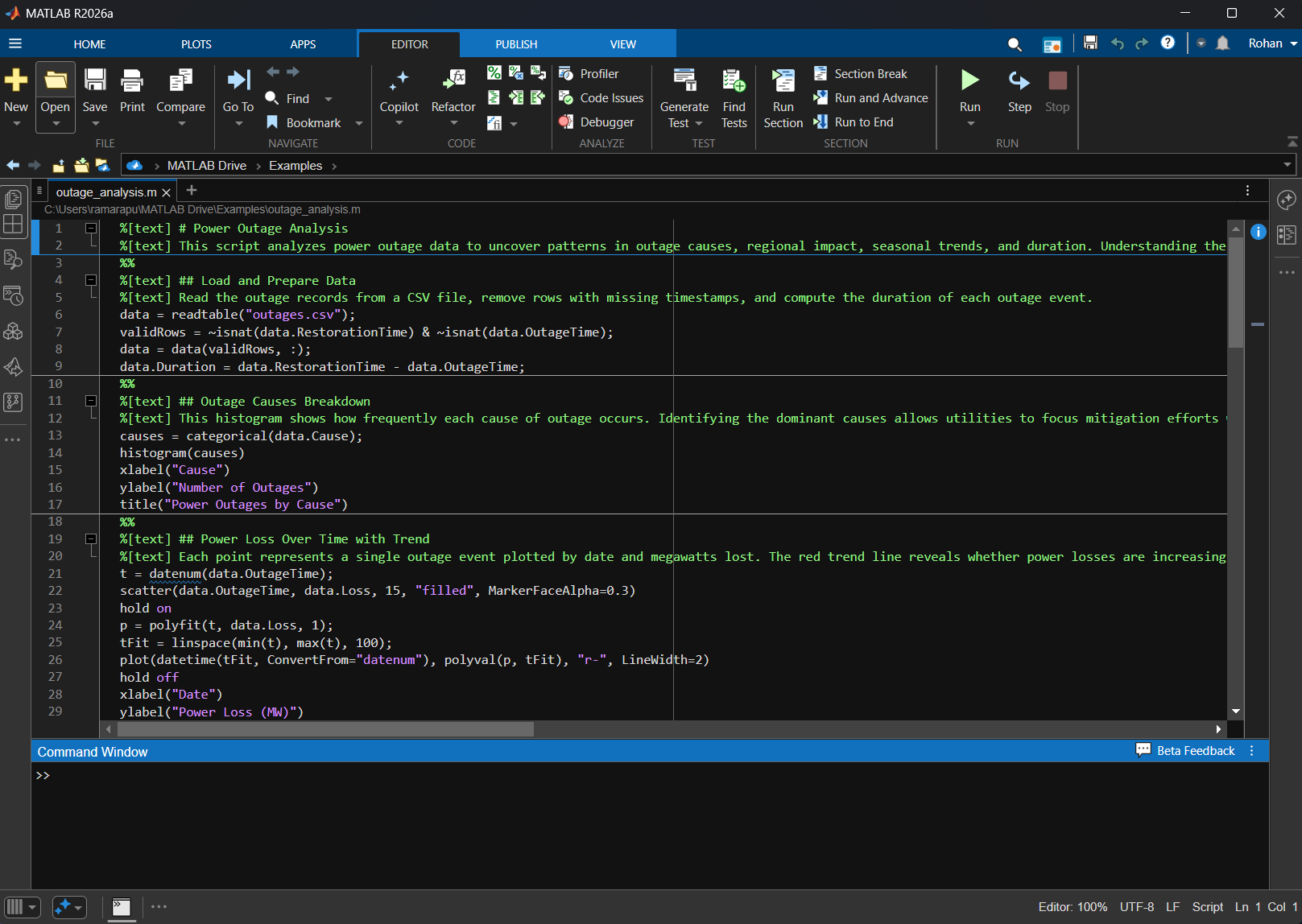Expand the Run button dropdown arrow
The width and height of the screenshot is (1302, 924).
click(970, 124)
